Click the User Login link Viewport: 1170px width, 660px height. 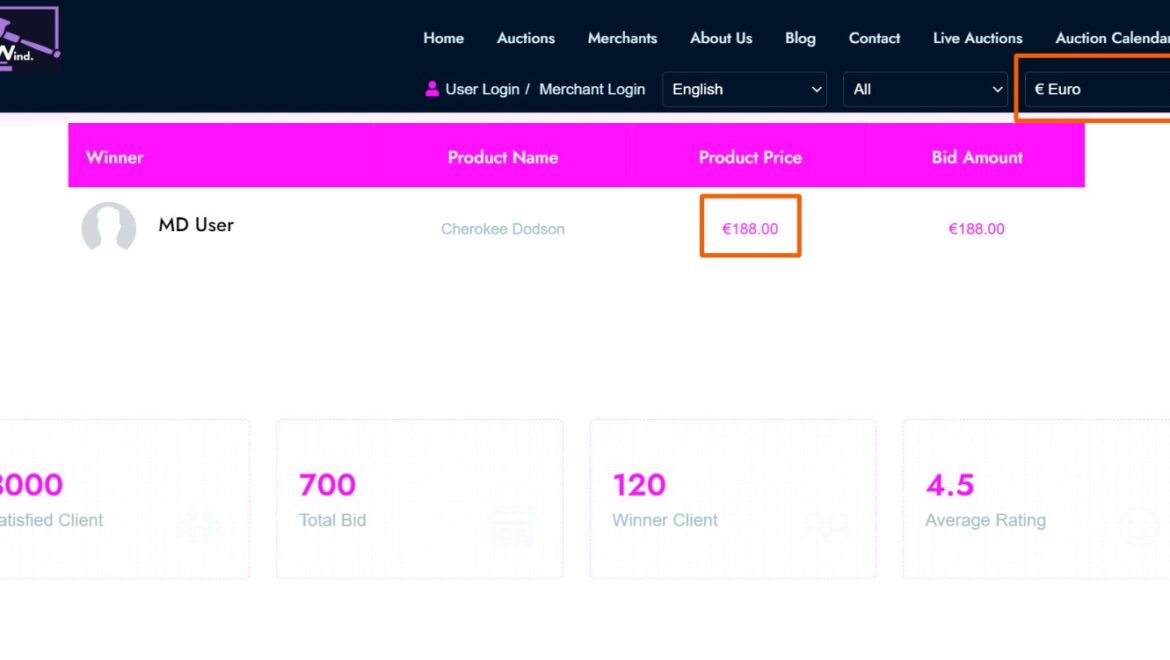pyautogui.click(x=482, y=89)
